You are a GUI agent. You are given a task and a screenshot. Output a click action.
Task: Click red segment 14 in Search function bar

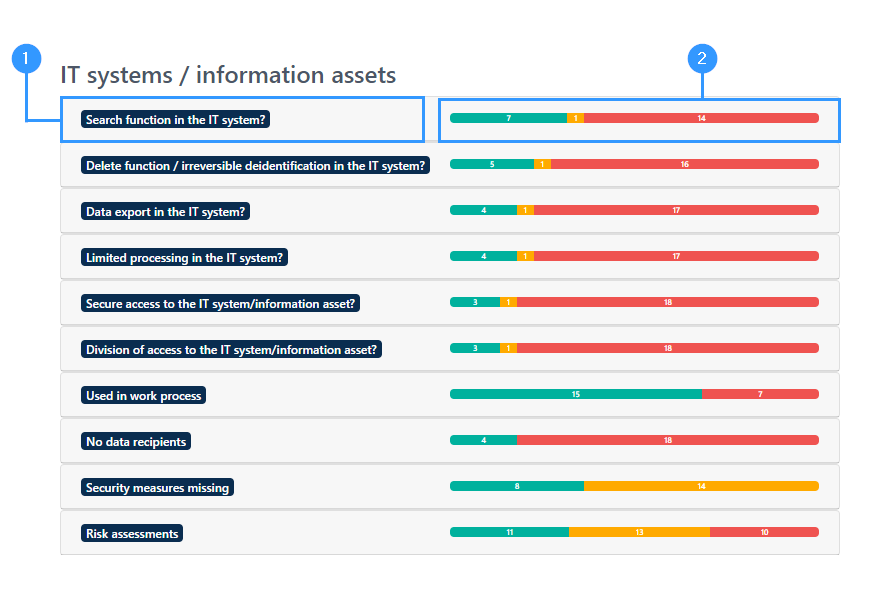coord(702,118)
